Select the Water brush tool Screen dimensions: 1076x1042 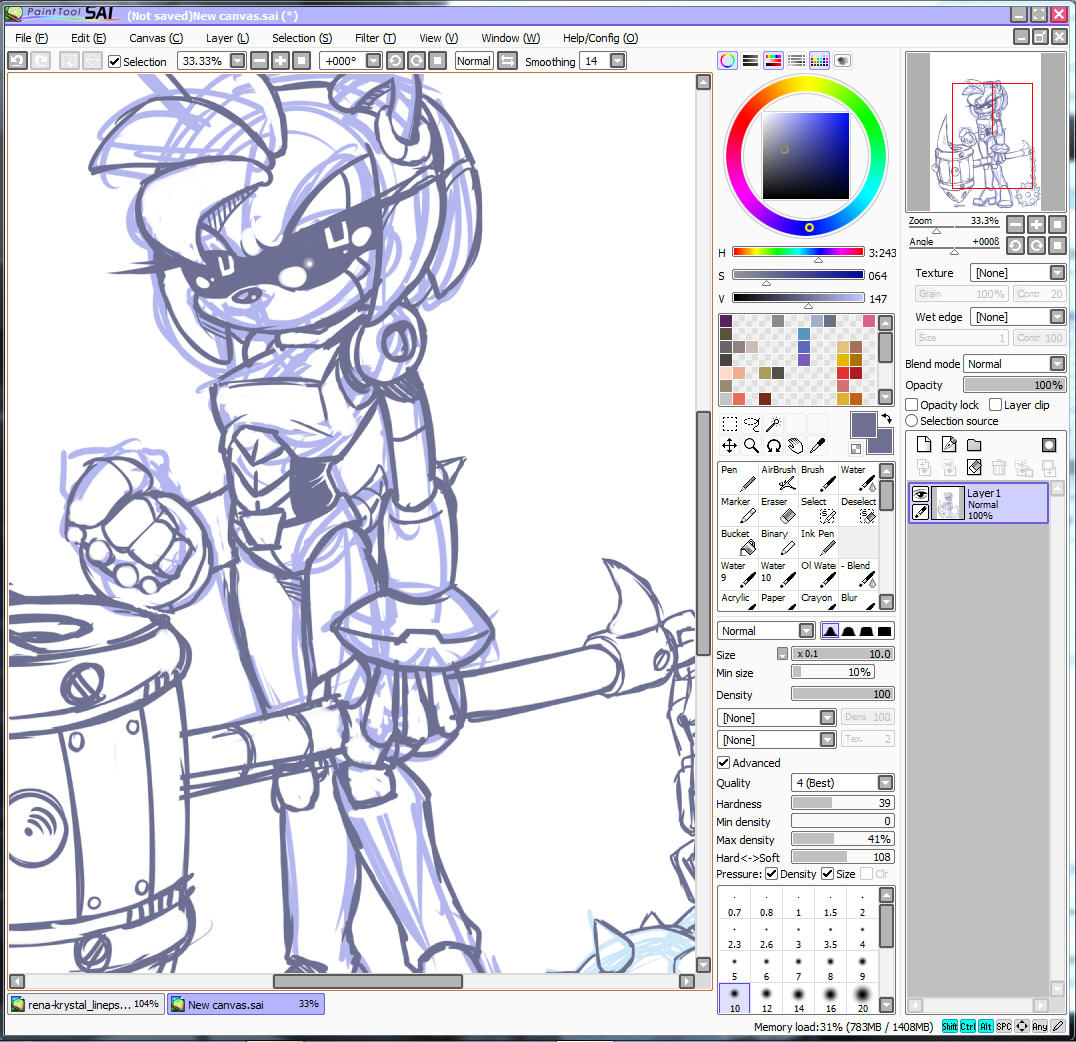tap(858, 478)
